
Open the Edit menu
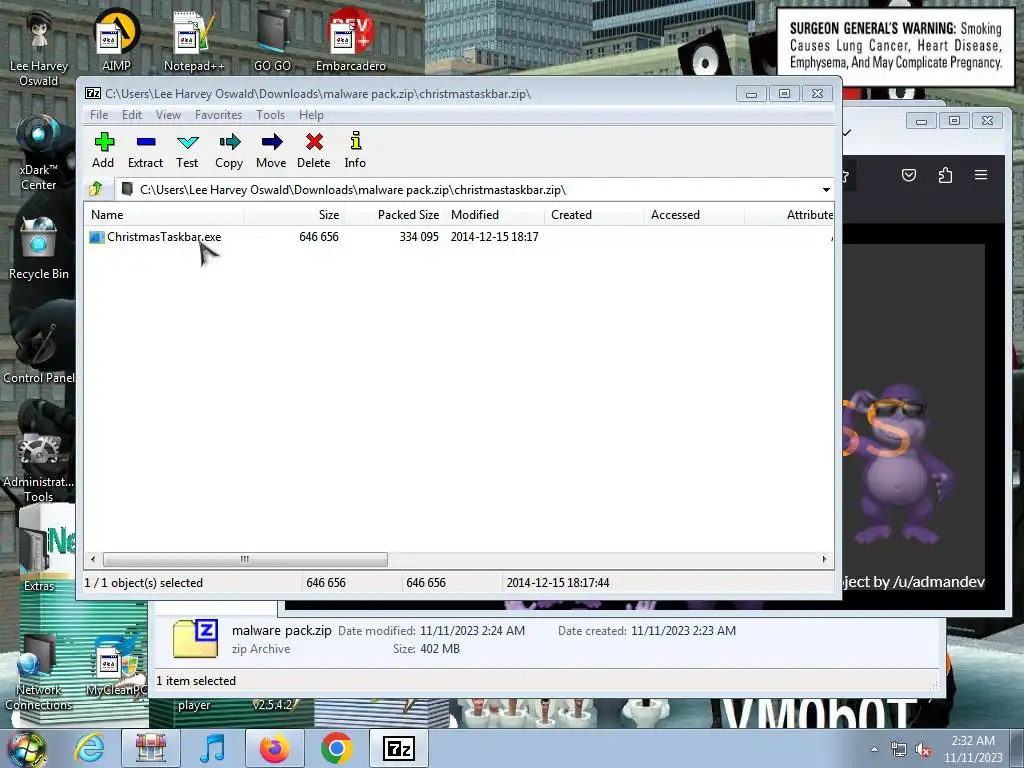tap(132, 115)
